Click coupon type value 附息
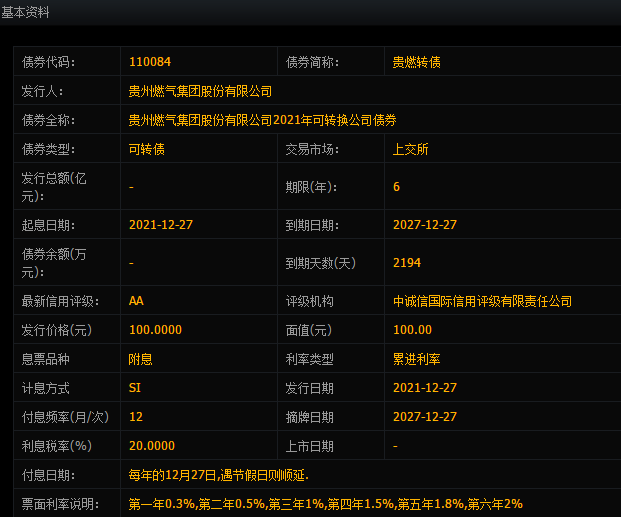 [x=141, y=359]
